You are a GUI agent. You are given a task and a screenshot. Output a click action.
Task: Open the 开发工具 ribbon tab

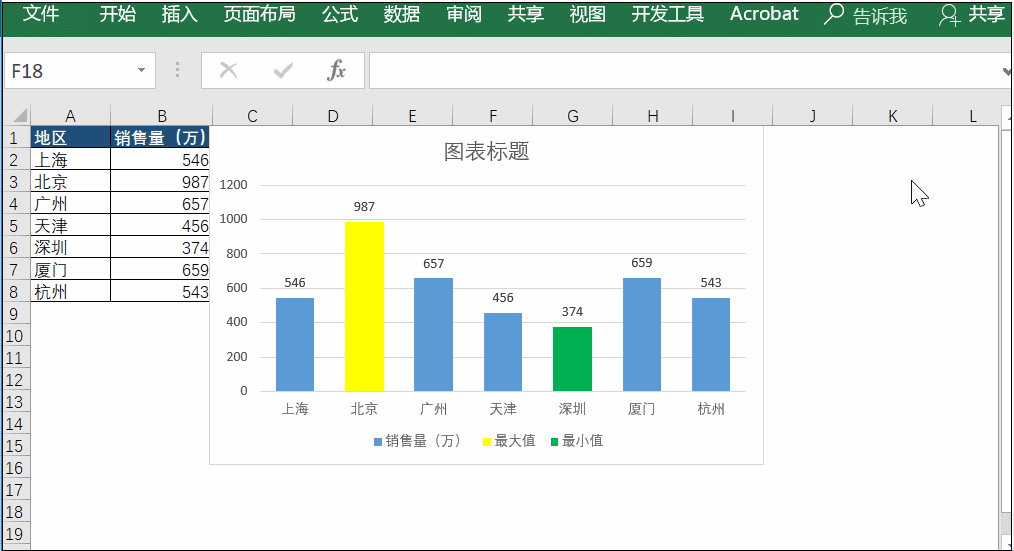pos(667,14)
